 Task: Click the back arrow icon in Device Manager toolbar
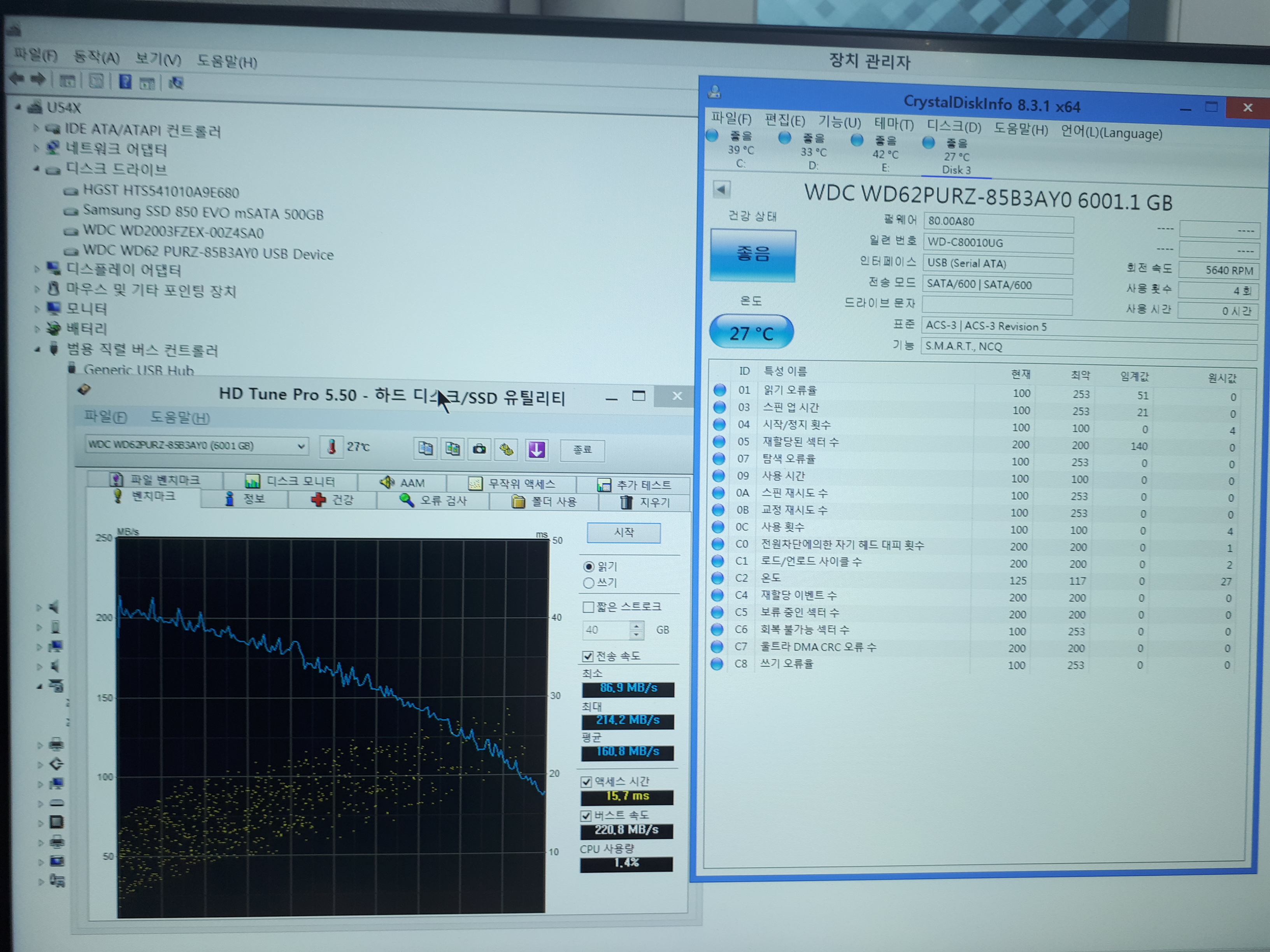coord(17,79)
